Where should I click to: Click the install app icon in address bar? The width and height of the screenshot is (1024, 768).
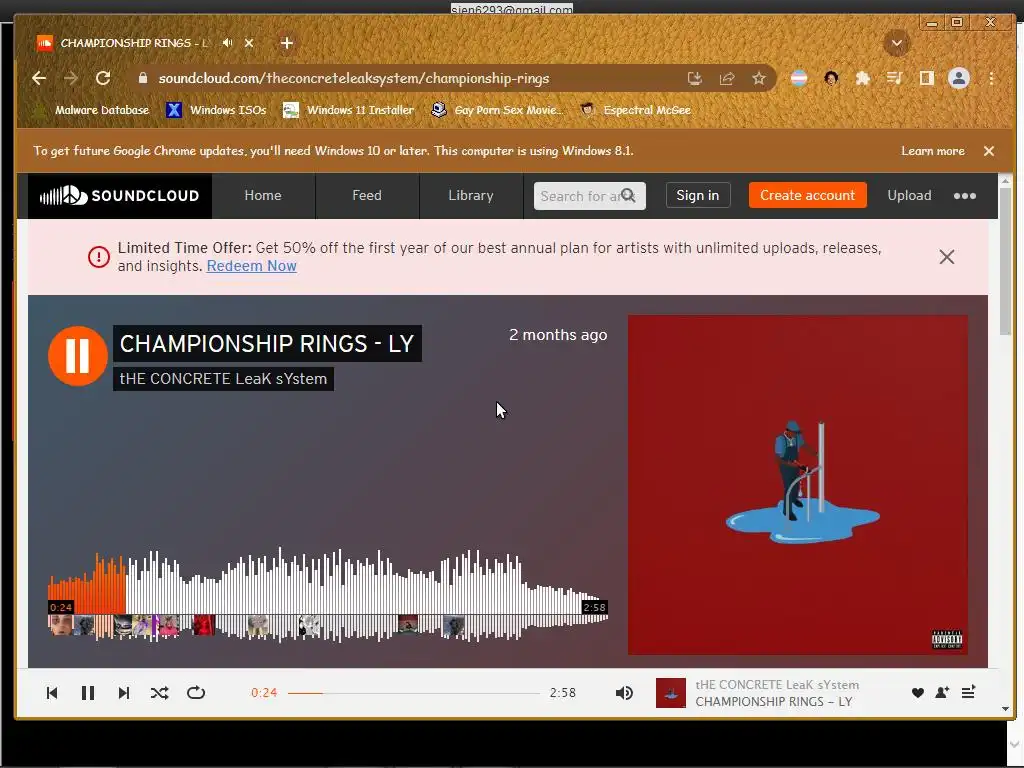[695, 78]
